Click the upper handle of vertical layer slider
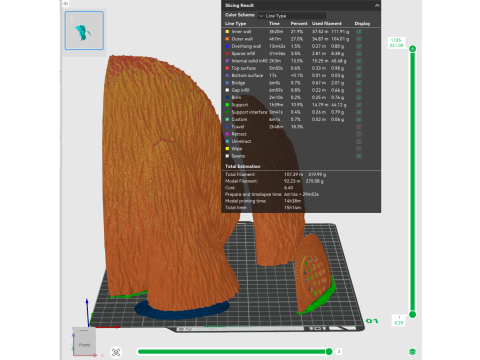 412,49
